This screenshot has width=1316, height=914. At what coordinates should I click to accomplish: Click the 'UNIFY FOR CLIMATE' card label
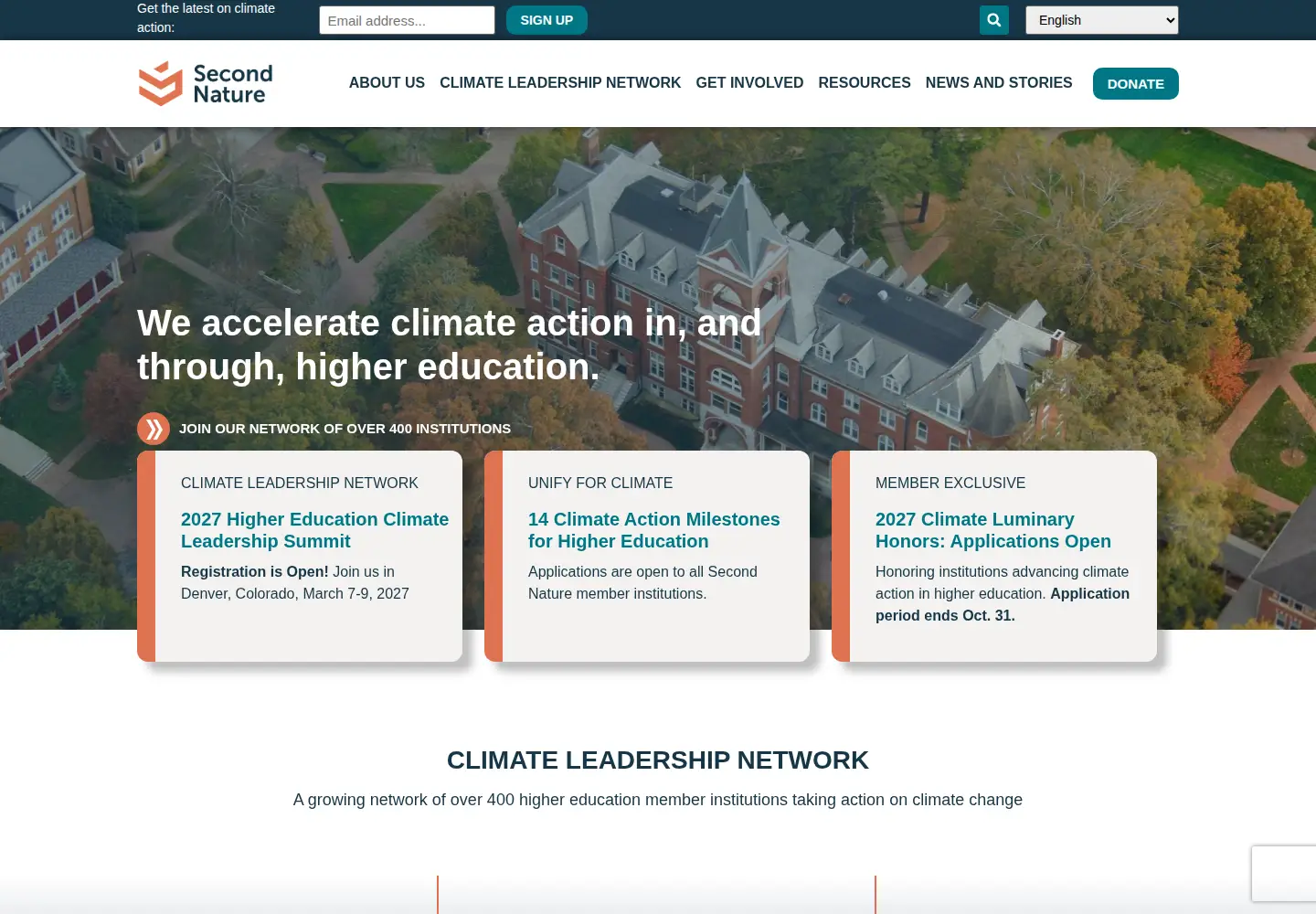(x=600, y=483)
